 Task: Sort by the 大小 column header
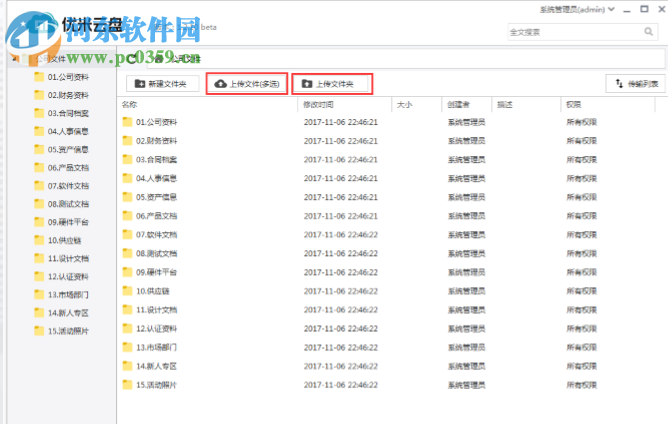pos(404,104)
